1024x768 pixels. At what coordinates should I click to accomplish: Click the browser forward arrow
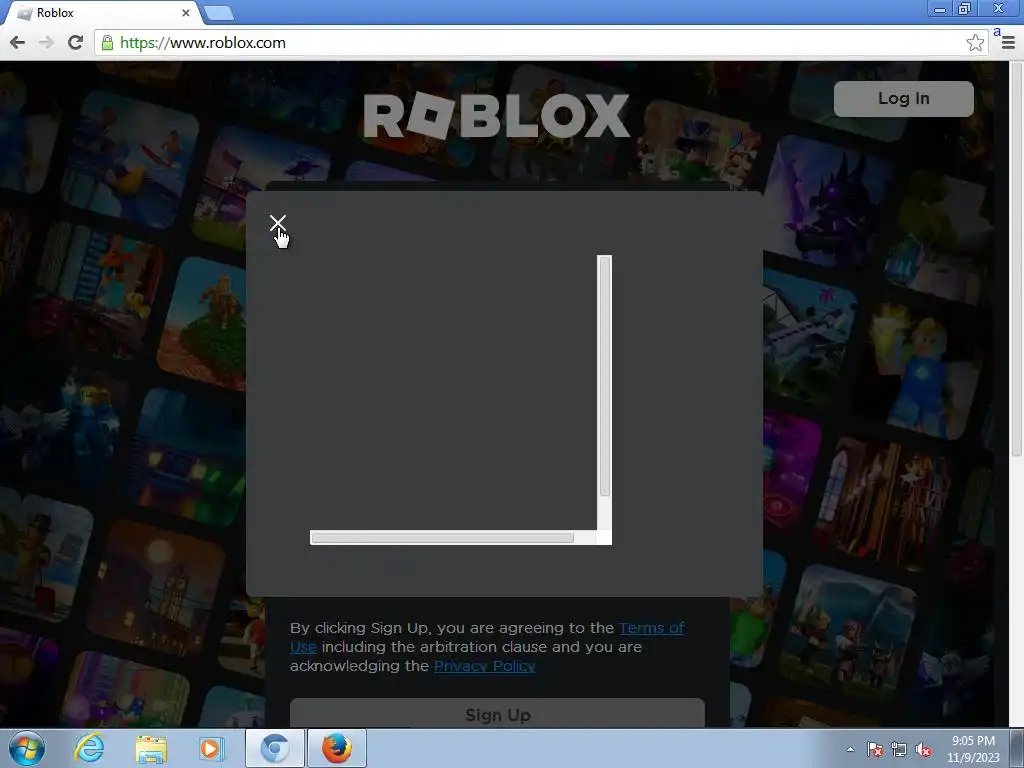coord(46,43)
